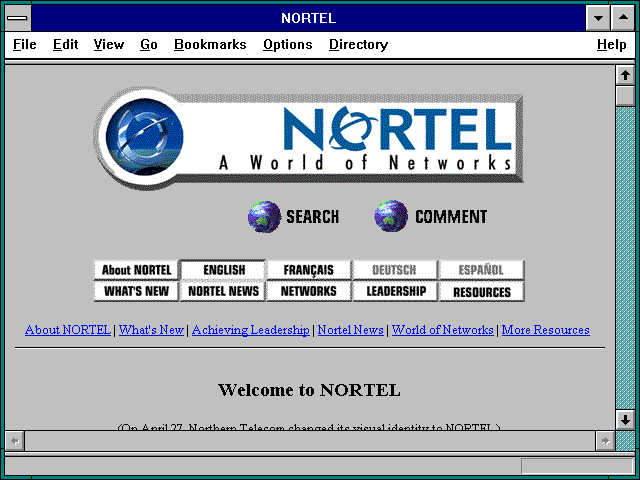Follow the Nortel News text link

tap(351, 330)
